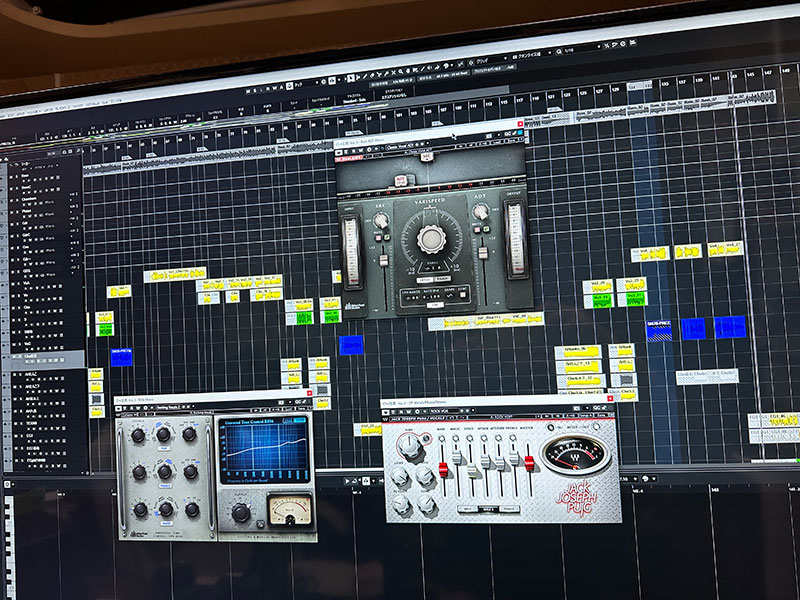Toggle the green SRC phase button in Reel ADT
Viewport: 800px width, 600px height.
coord(387,237)
